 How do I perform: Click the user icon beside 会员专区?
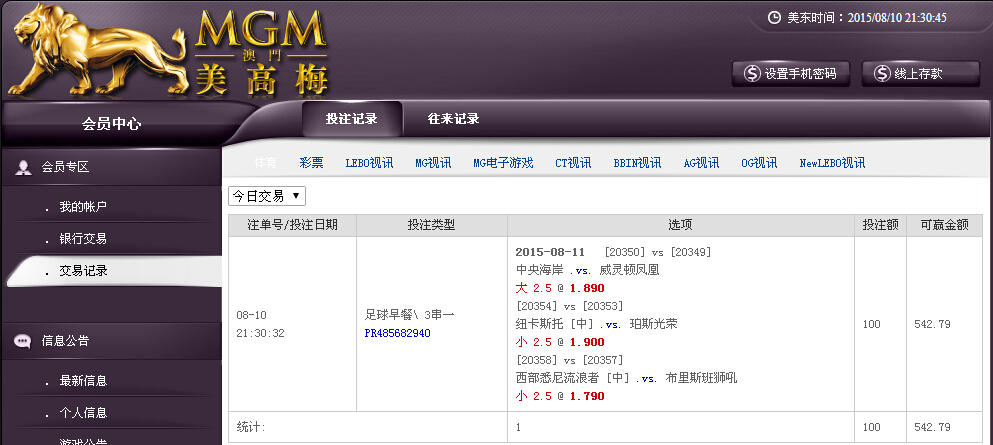(23, 167)
